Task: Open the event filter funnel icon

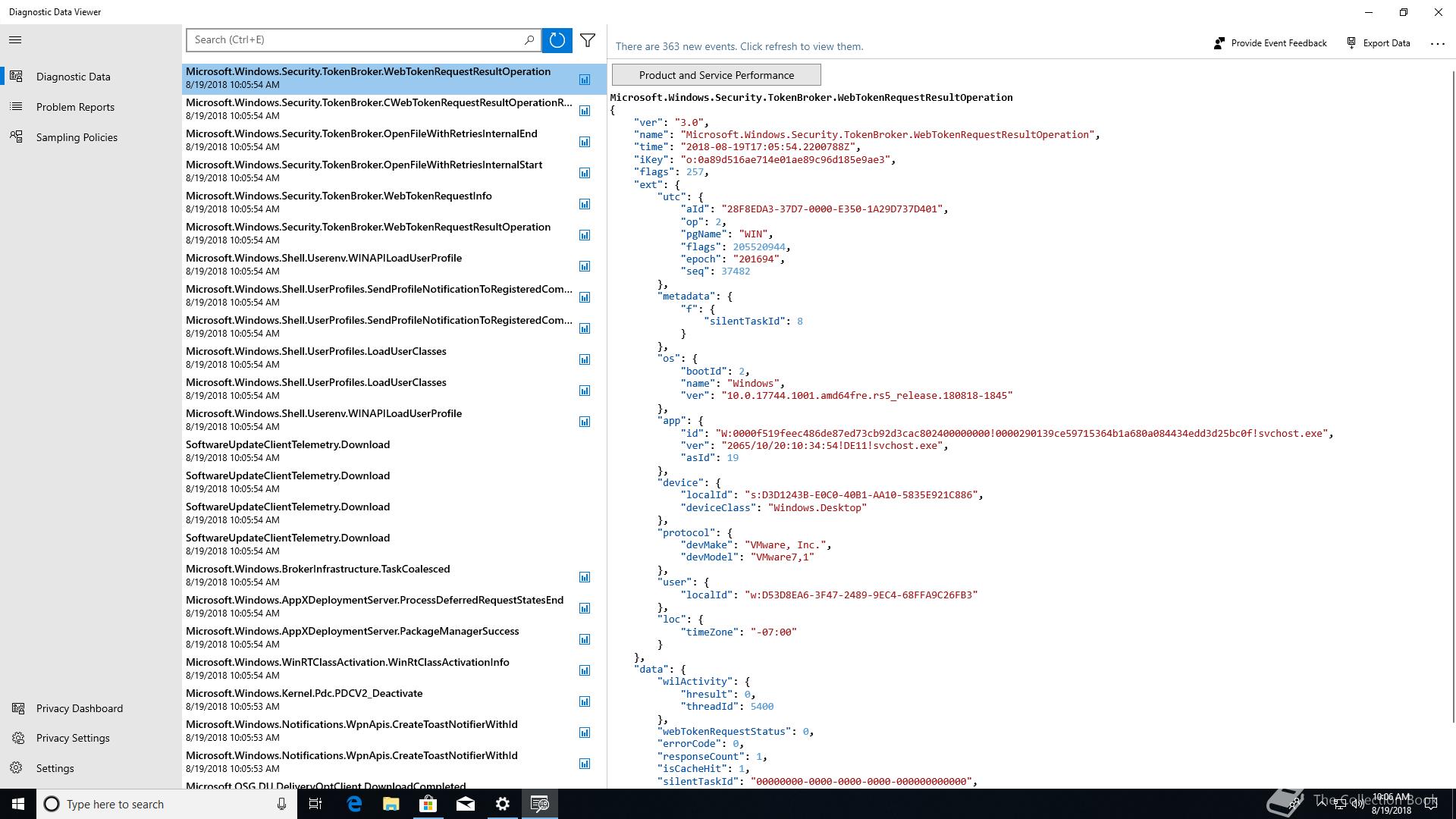Action: [x=588, y=40]
